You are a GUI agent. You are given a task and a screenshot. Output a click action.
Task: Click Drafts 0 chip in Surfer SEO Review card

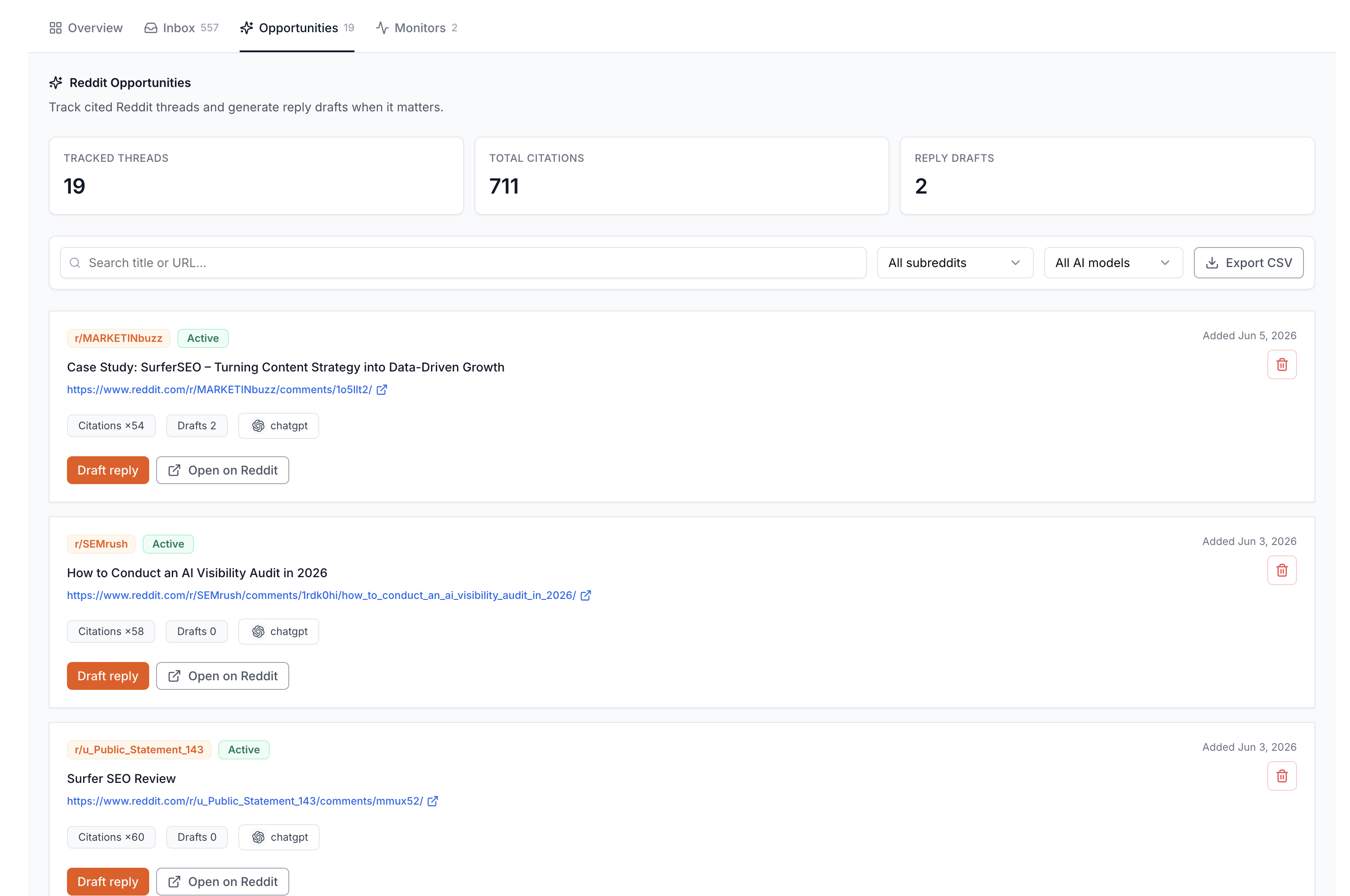197,837
